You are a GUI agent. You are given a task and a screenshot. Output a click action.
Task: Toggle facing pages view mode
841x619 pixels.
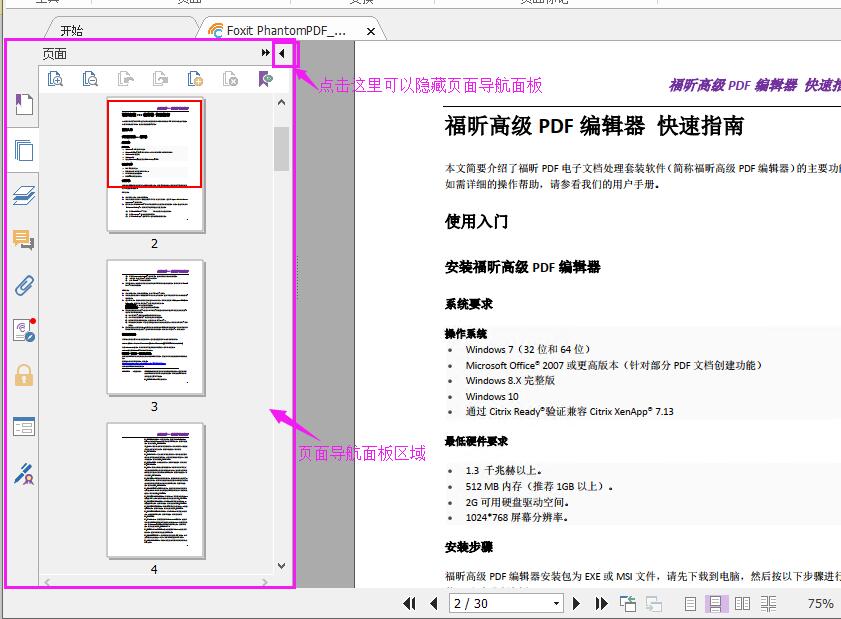tap(742, 603)
